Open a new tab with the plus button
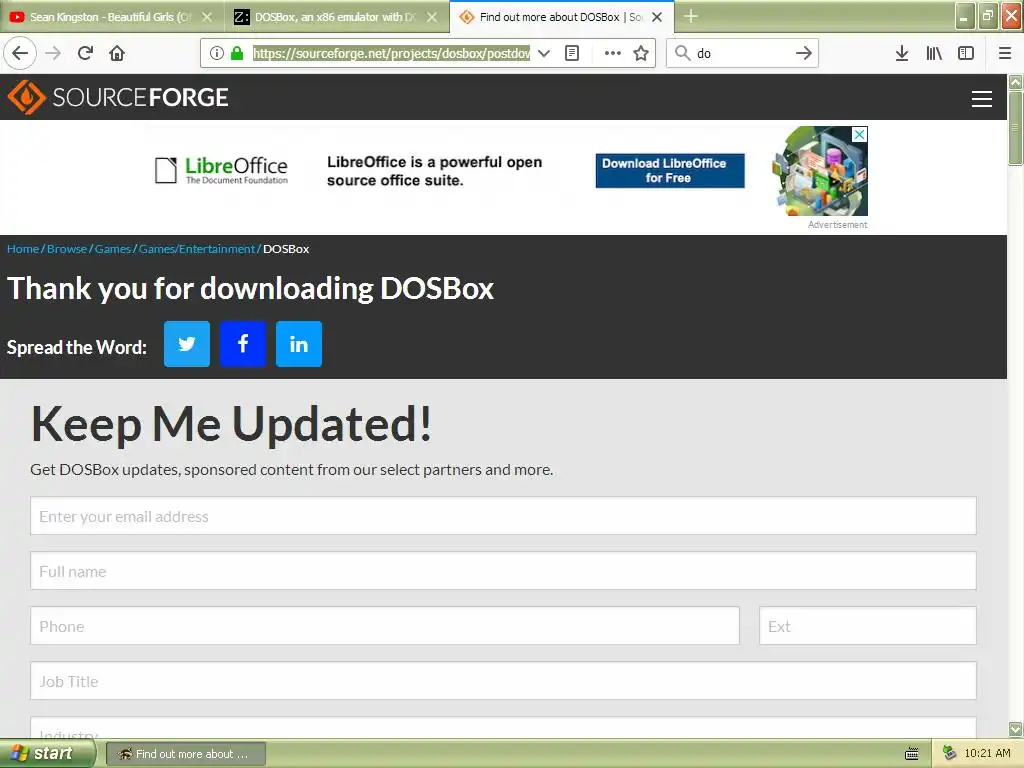The image size is (1024, 768). coord(691,16)
